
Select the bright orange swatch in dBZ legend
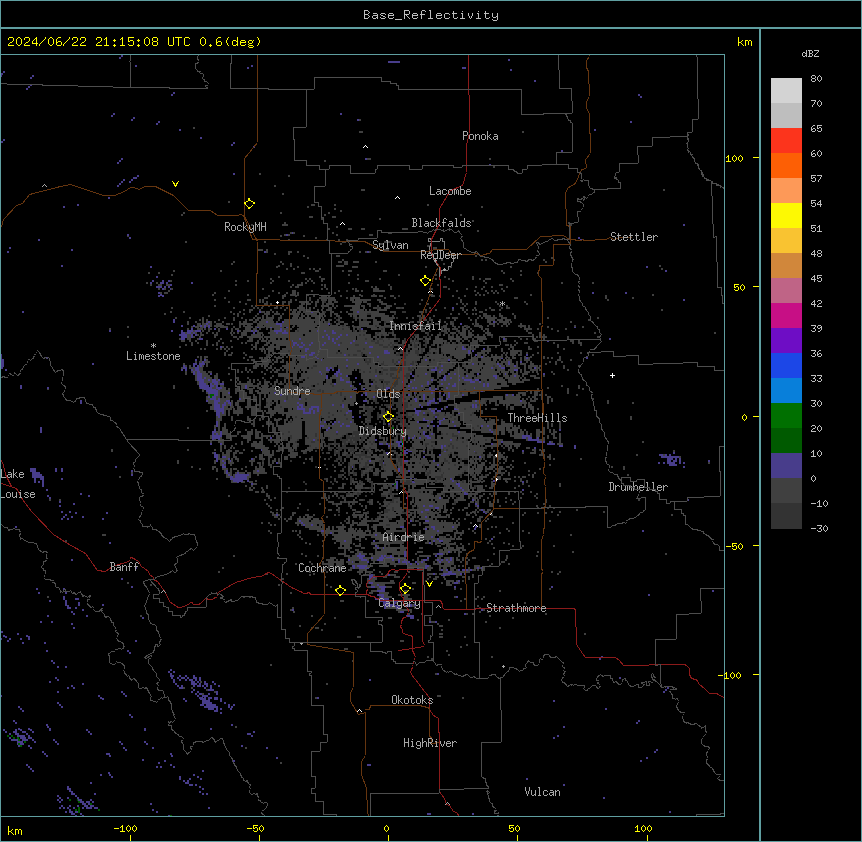[786, 165]
